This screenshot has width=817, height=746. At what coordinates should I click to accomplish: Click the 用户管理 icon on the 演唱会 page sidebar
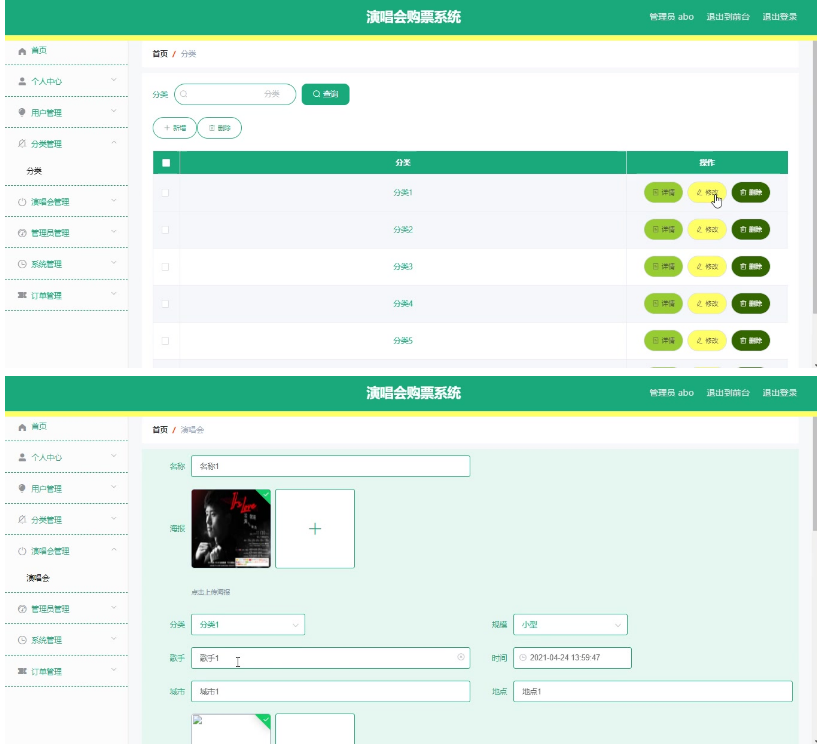coord(22,489)
